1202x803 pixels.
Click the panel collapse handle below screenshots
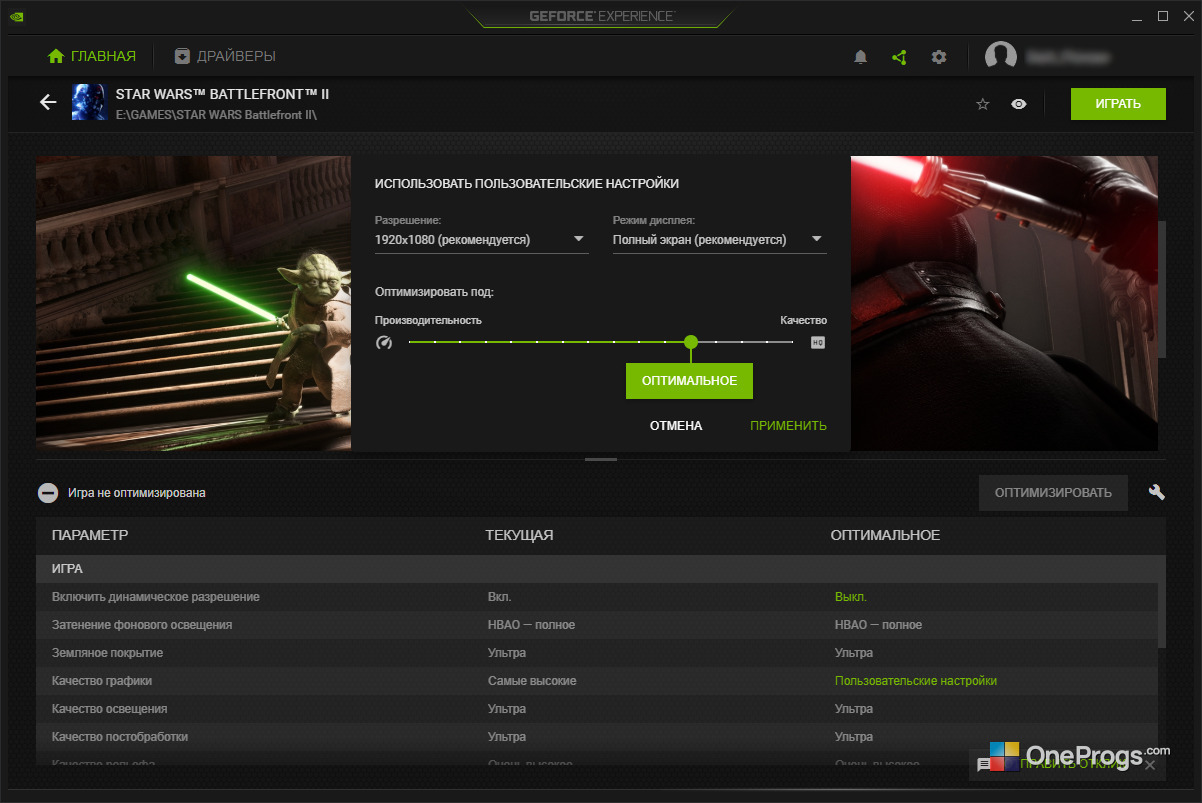(601, 459)
